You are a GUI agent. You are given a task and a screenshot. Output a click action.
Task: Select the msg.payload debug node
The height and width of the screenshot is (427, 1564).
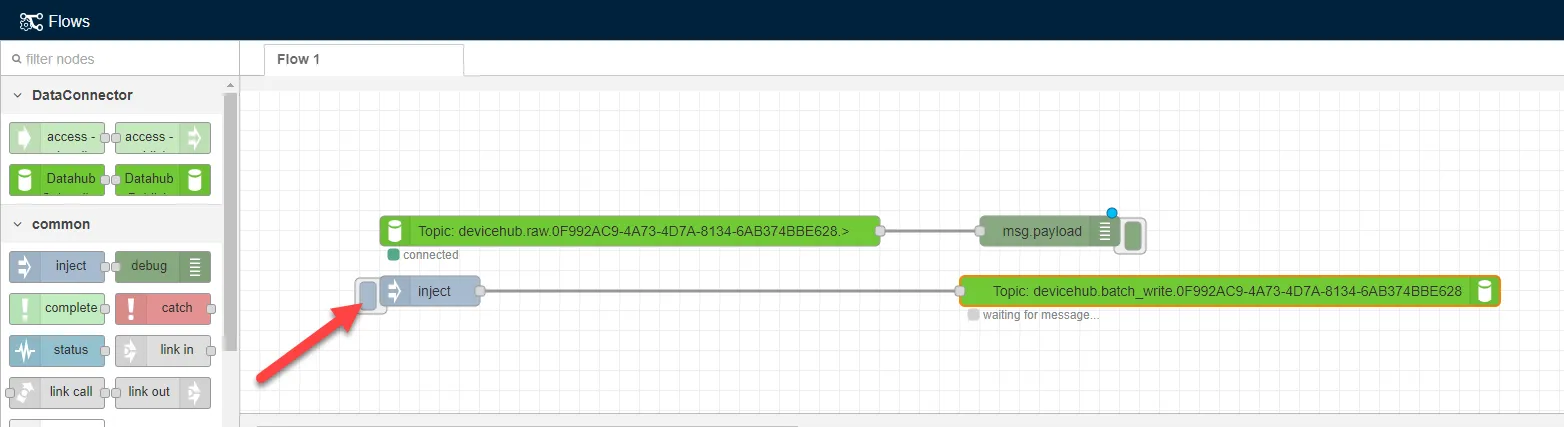pos(1049,231)
